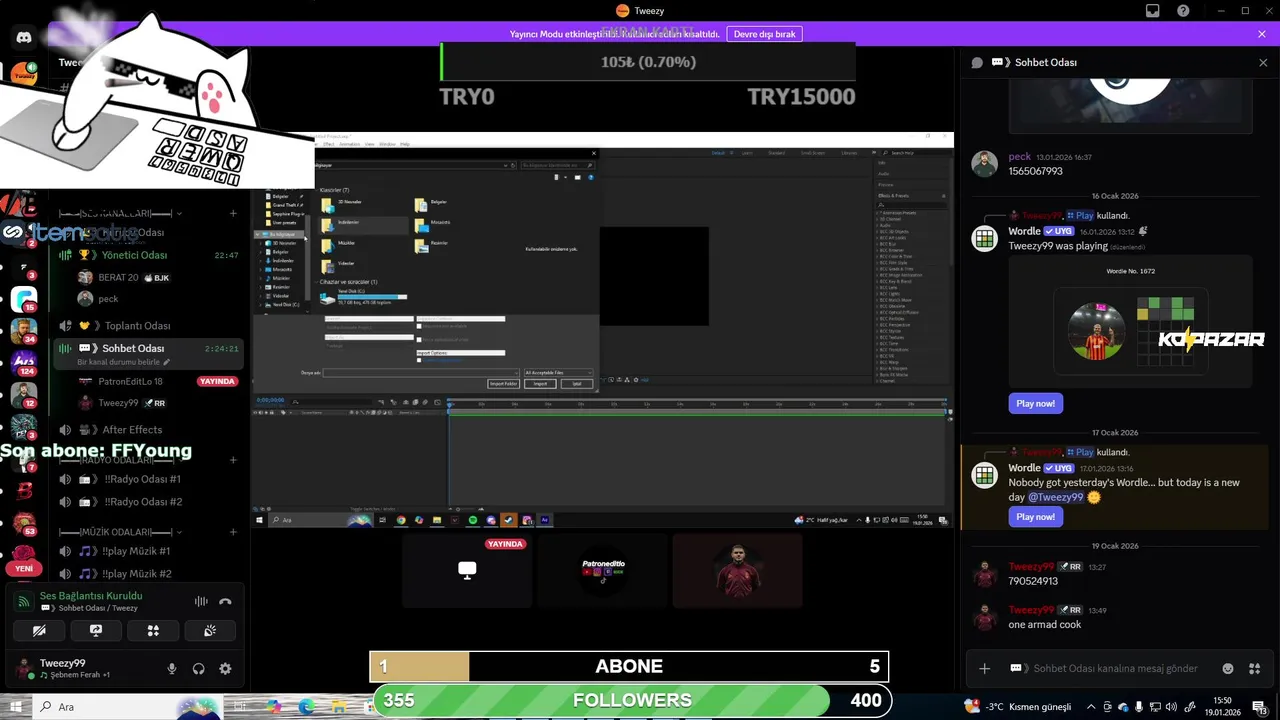Open the soundboard button
The image size is (1280, 720).
point(210,631)
